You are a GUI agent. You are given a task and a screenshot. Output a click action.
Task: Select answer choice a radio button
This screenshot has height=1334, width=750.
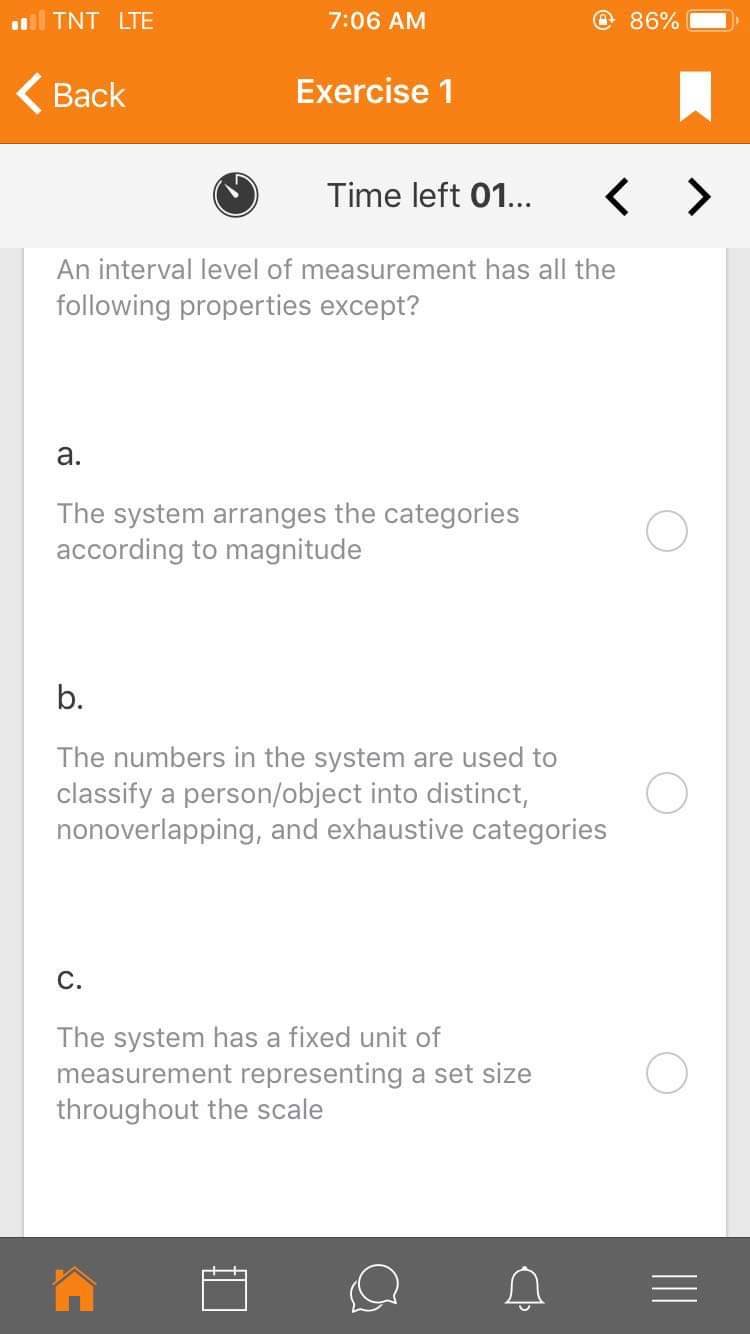coord(667,531)
